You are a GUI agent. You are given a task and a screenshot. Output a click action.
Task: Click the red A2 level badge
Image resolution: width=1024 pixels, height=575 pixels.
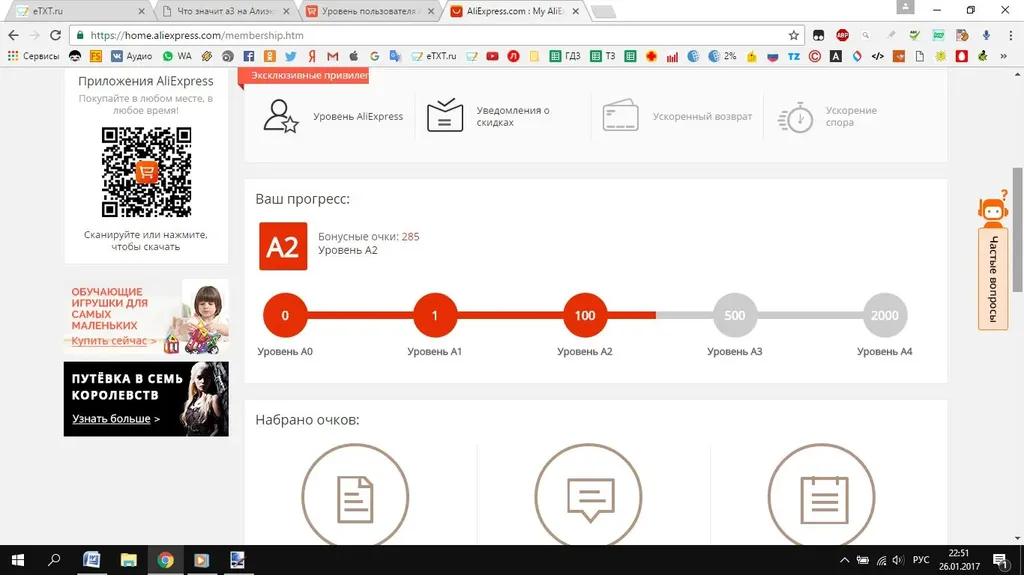(x=283, y=246)
